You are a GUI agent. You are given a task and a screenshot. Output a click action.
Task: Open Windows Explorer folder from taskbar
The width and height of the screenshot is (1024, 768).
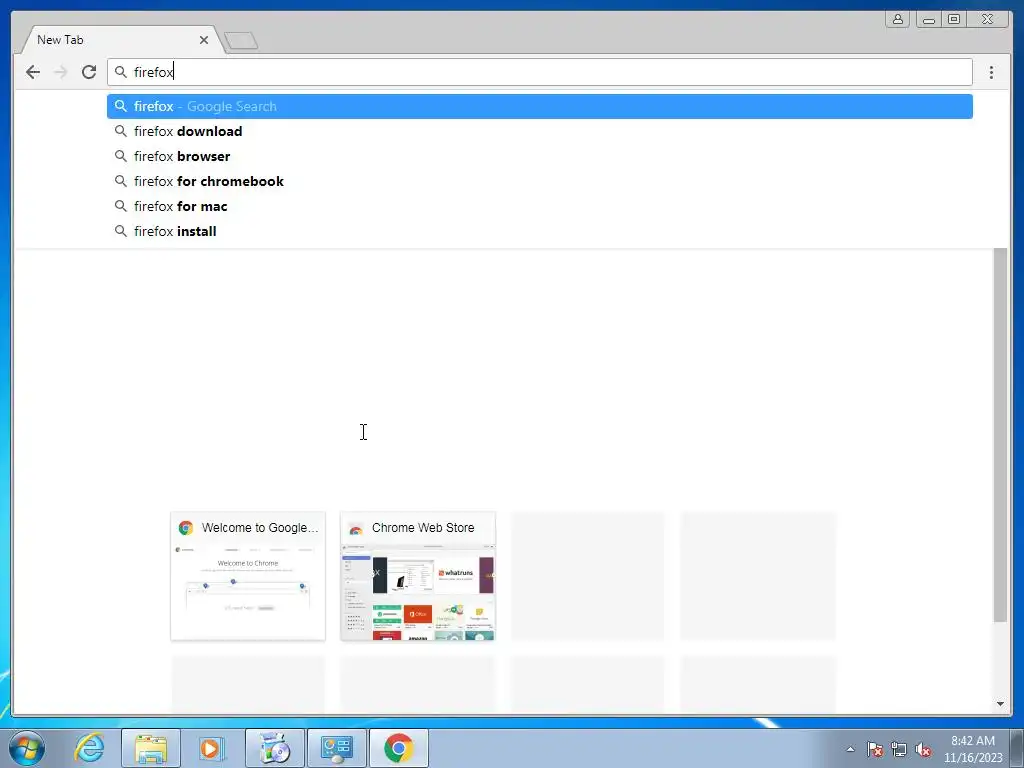pyautogui.click(x=151, y=748)
